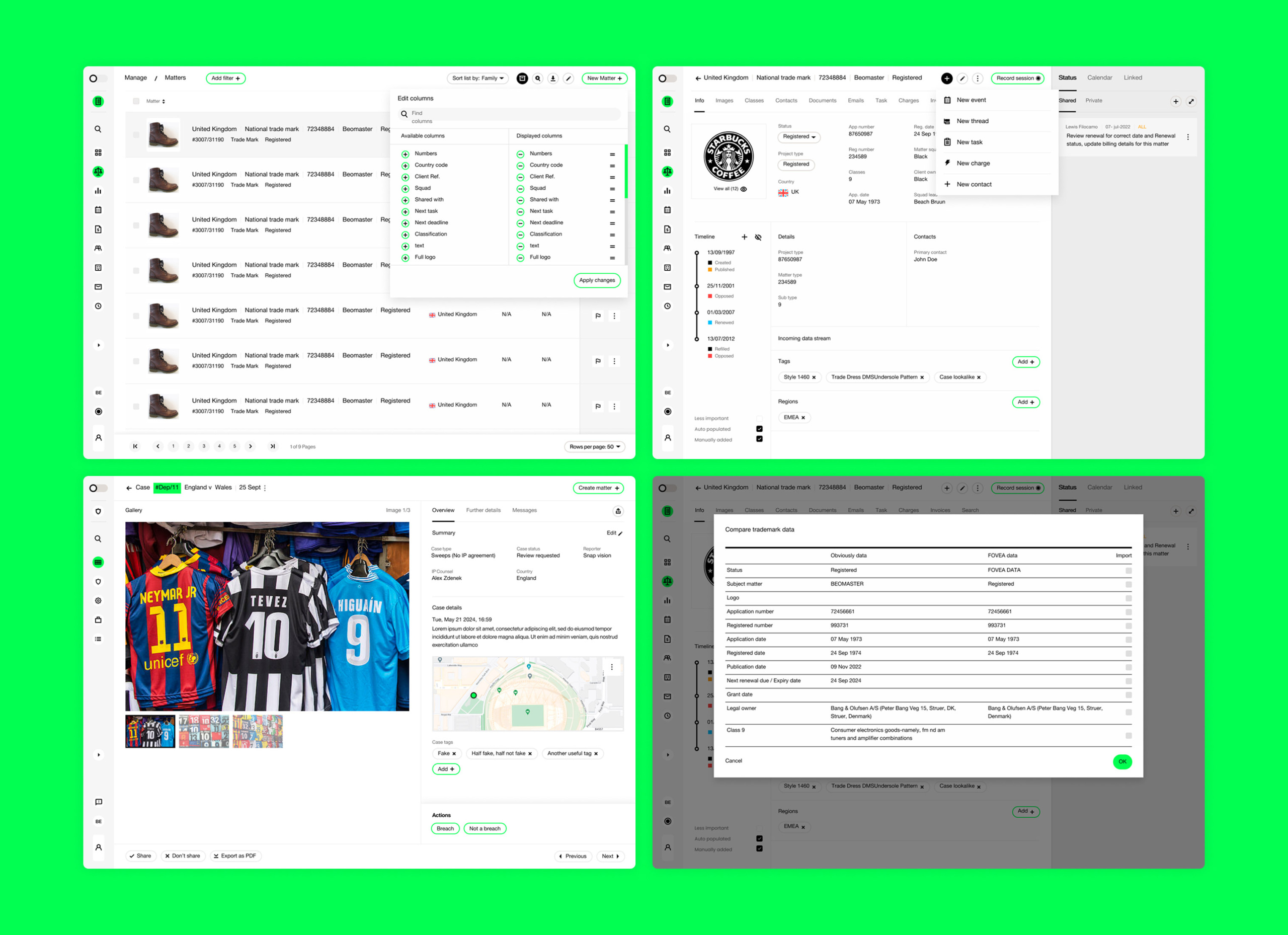Toggle the Auto populated checkbox
The width and height of the screenshot is (1288, 935).
click(x=759, y=429)
